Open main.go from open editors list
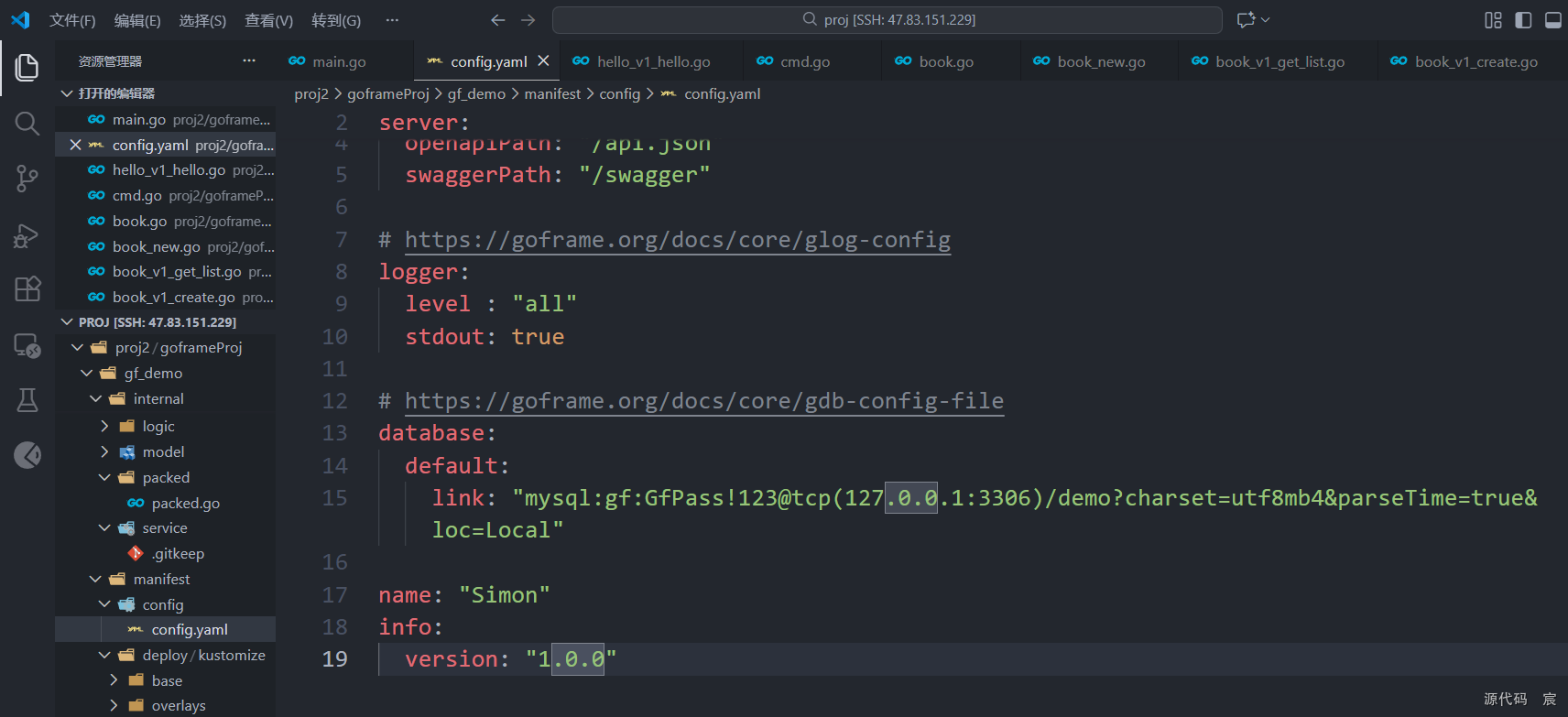This screenshot has height=717, width=1568. point(165,120)
